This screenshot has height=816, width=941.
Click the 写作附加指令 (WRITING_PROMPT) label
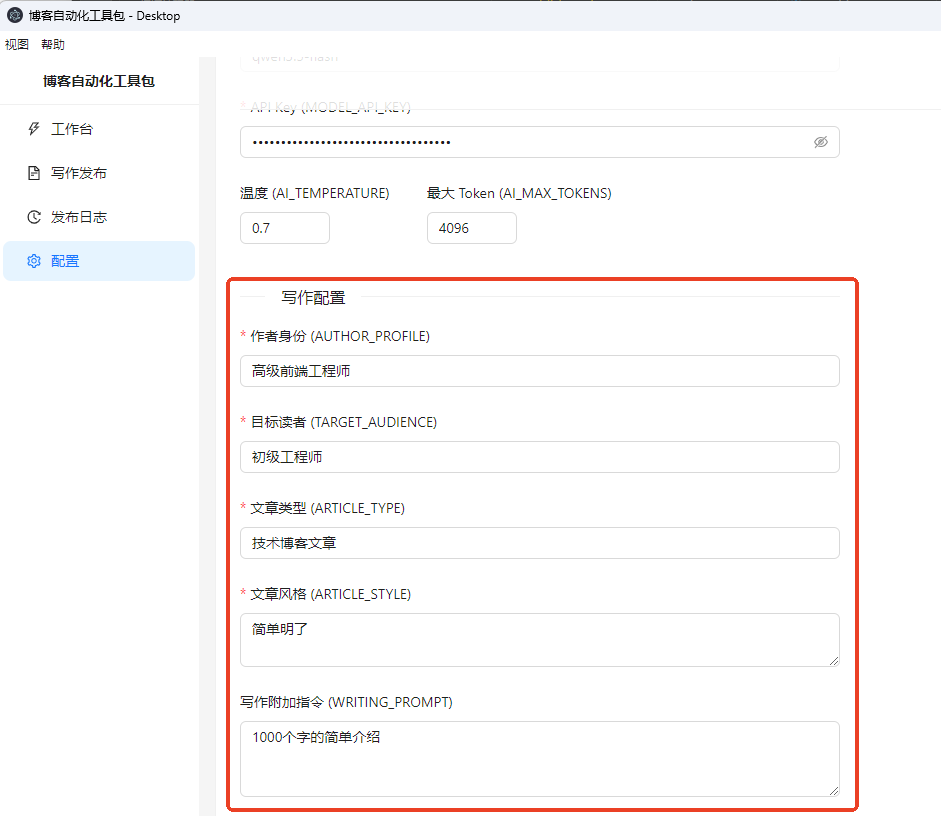pos(346,702)
